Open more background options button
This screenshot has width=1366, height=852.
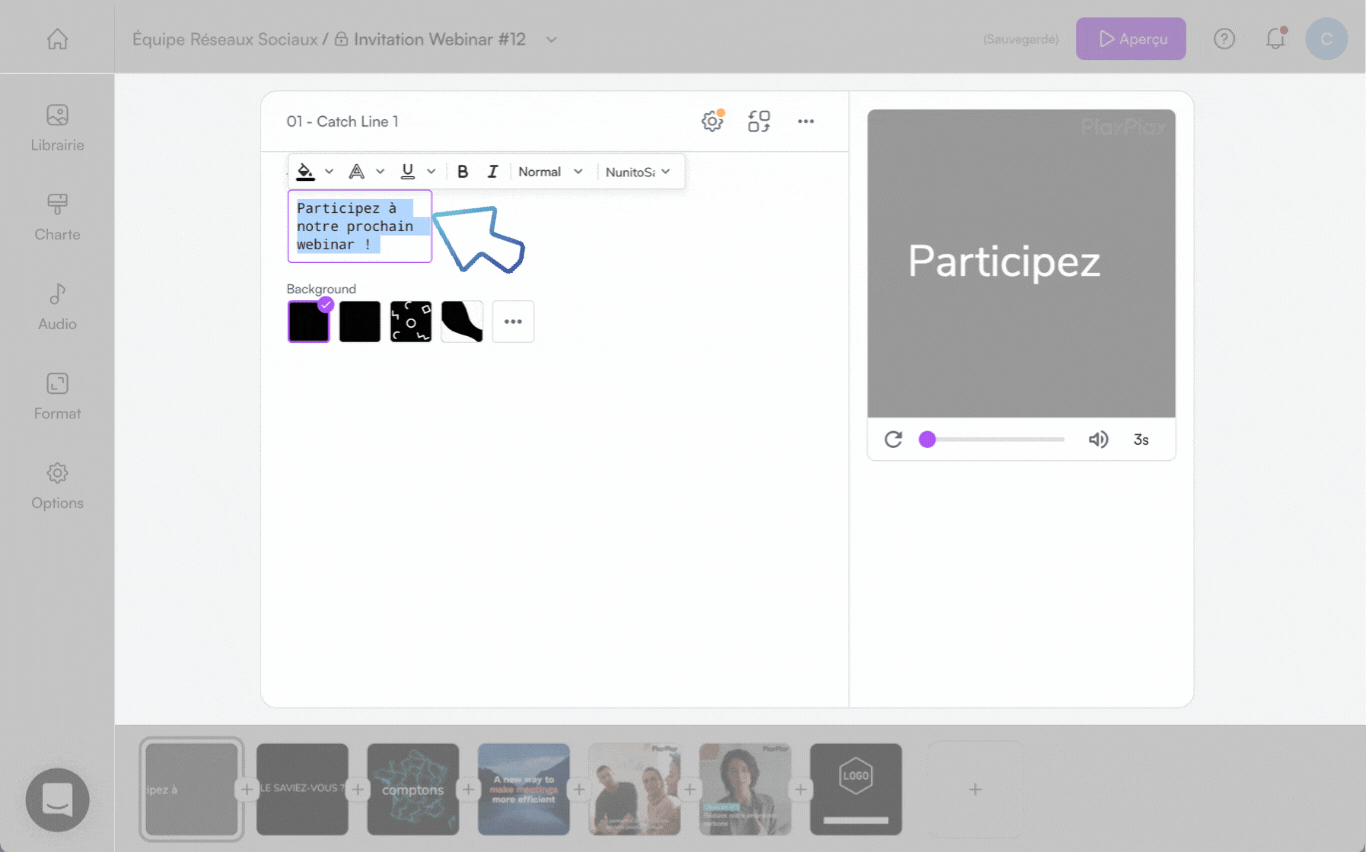513,322
